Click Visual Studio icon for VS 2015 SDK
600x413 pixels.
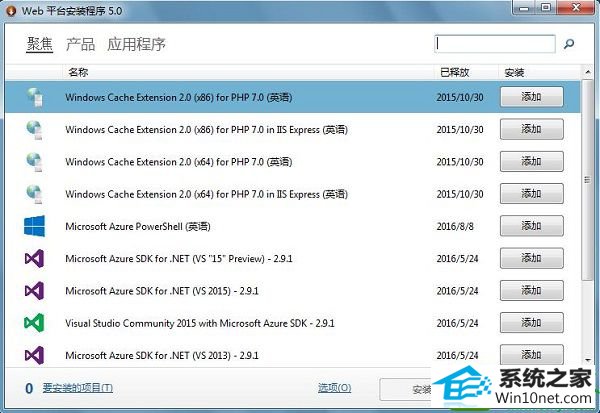pyautogui.click(x=34, y=291)
